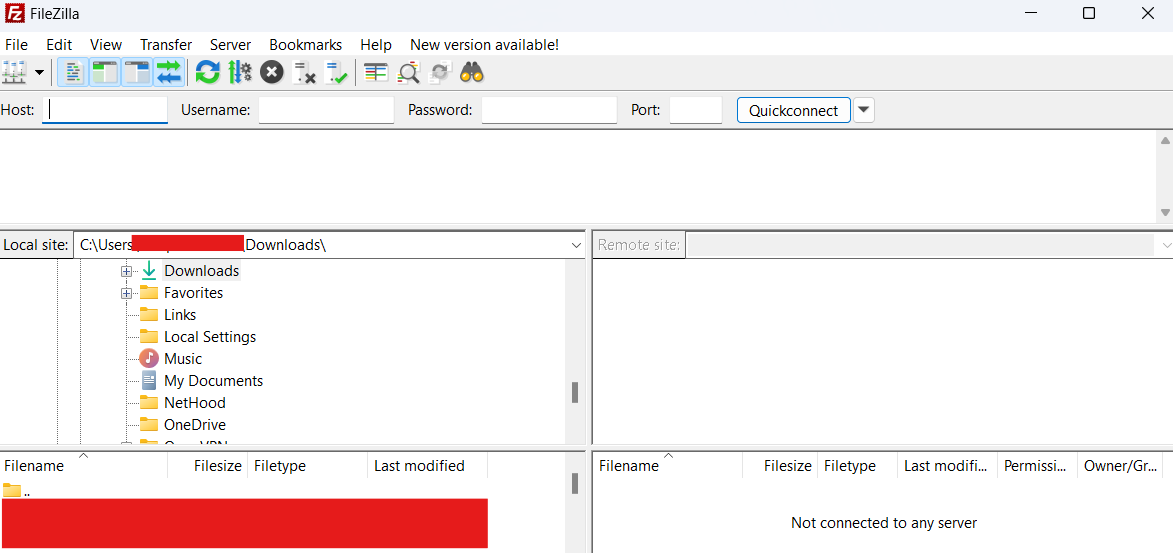Sort remote files by Filename column

(667, 465)
